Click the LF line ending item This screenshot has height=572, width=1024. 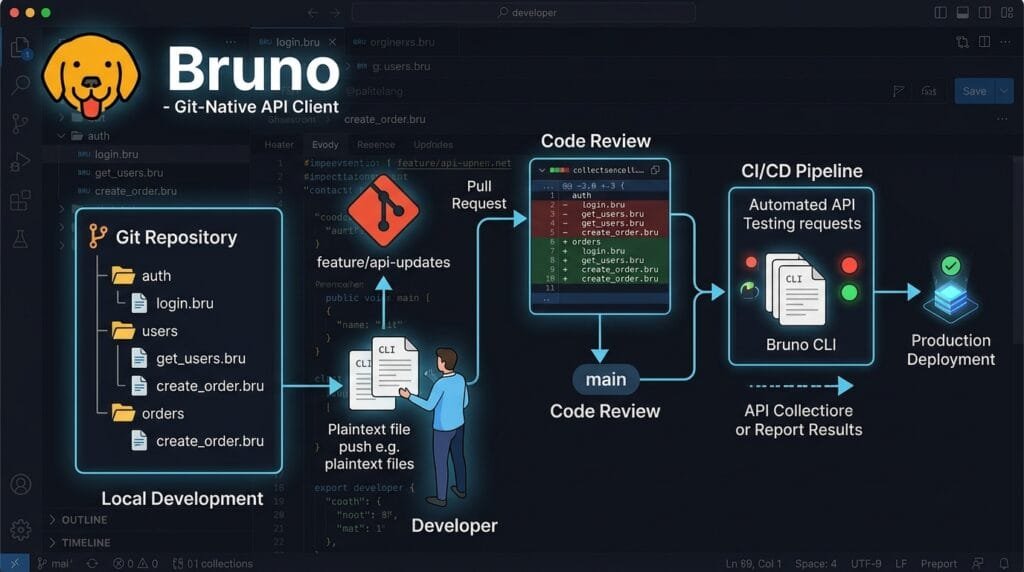tap(901, 563)
